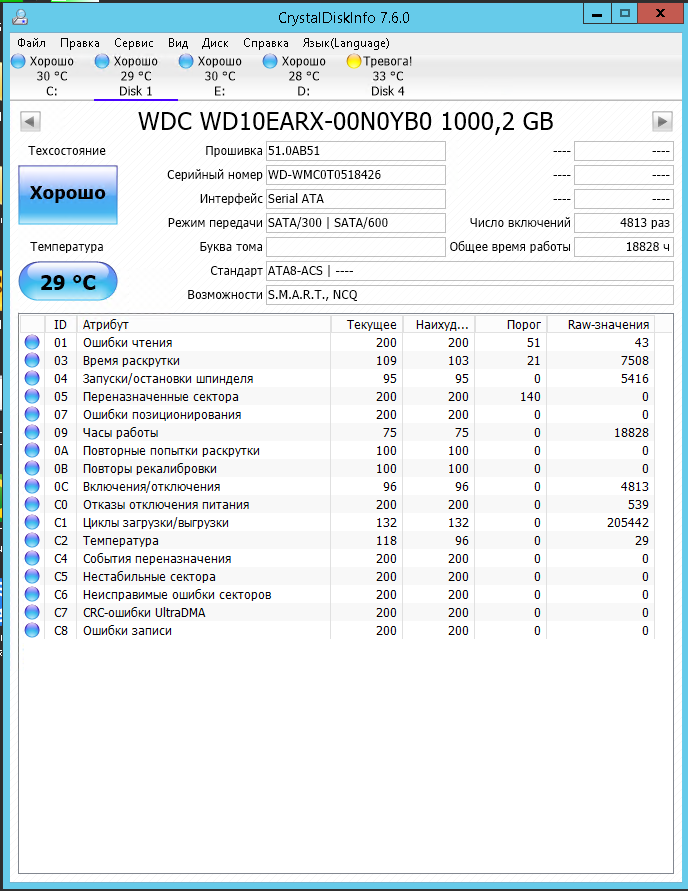
Task: Click the disk model title WDC WD10EARX-00N0YB0
Action: point(345,122)
